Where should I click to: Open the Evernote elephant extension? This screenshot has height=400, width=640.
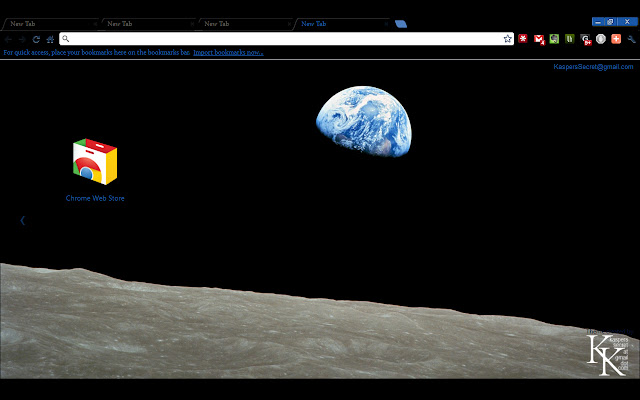click(x=554, y=39)
